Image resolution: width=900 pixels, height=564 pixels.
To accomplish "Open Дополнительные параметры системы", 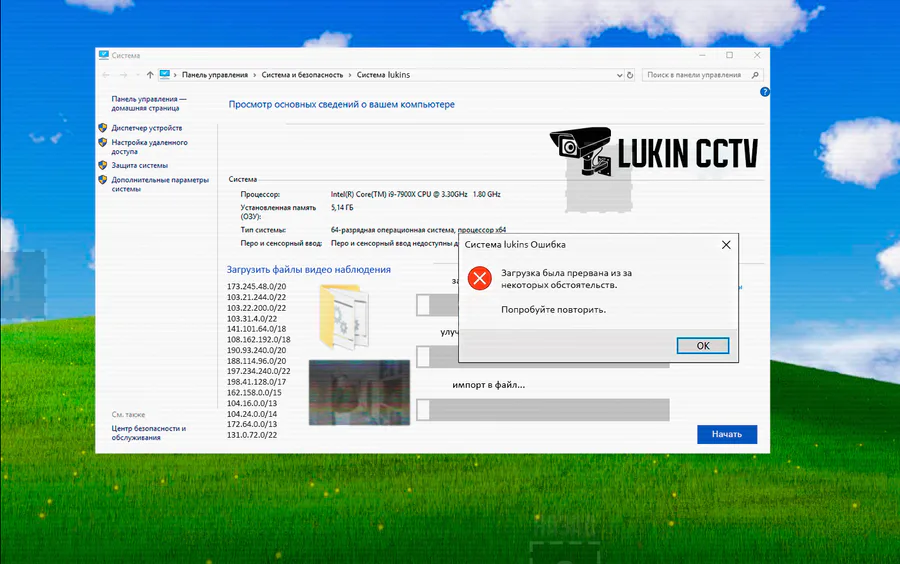I will click(160, 184).
